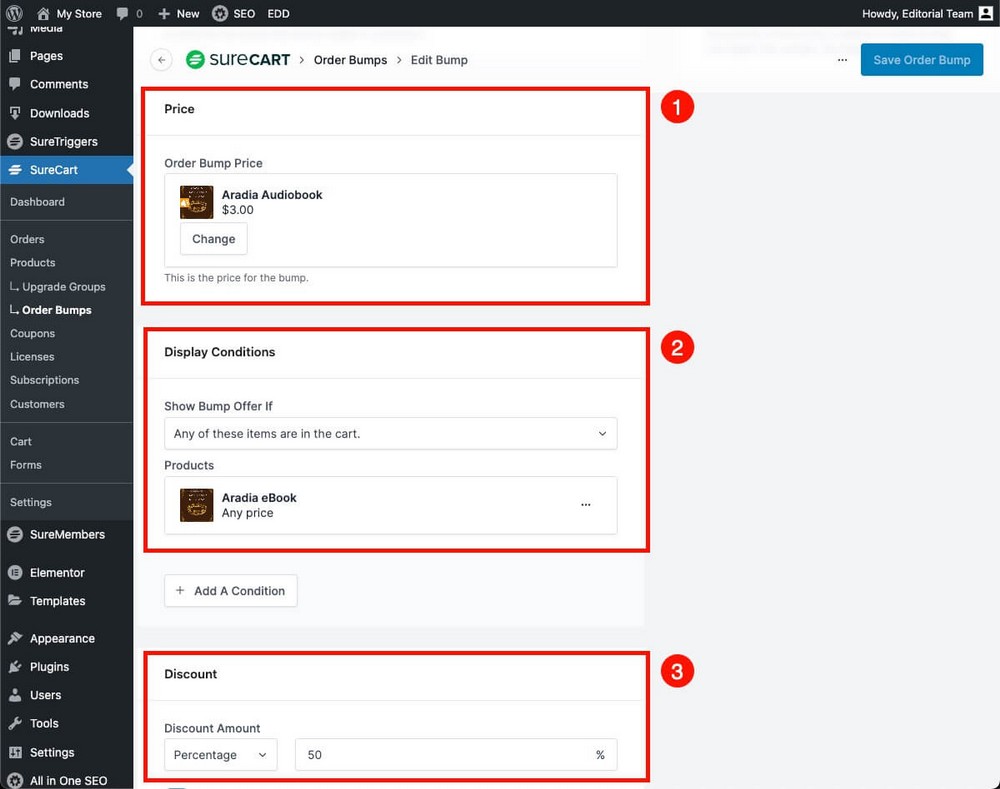Click the green SureCart logo in the breadcrumb
This screenshot has height=789, width=1000.
coord(196,60)
